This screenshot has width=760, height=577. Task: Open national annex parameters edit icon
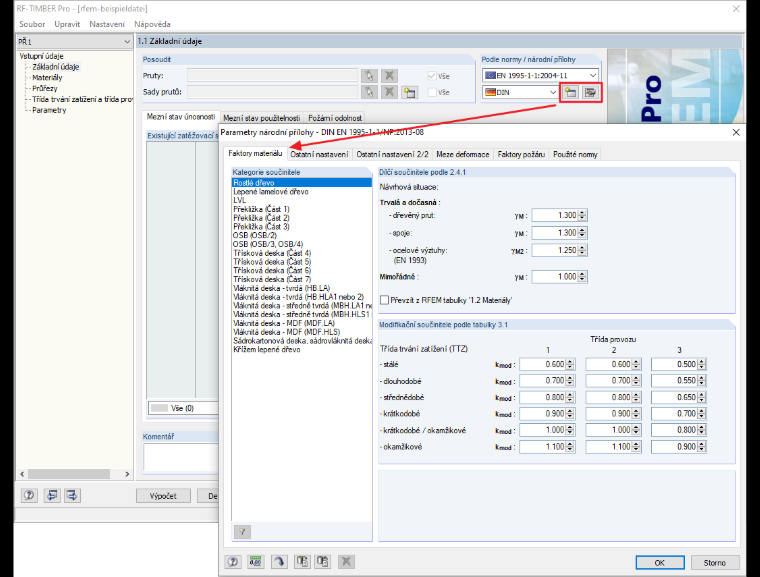pyautogui.click(x=590, y=92)
